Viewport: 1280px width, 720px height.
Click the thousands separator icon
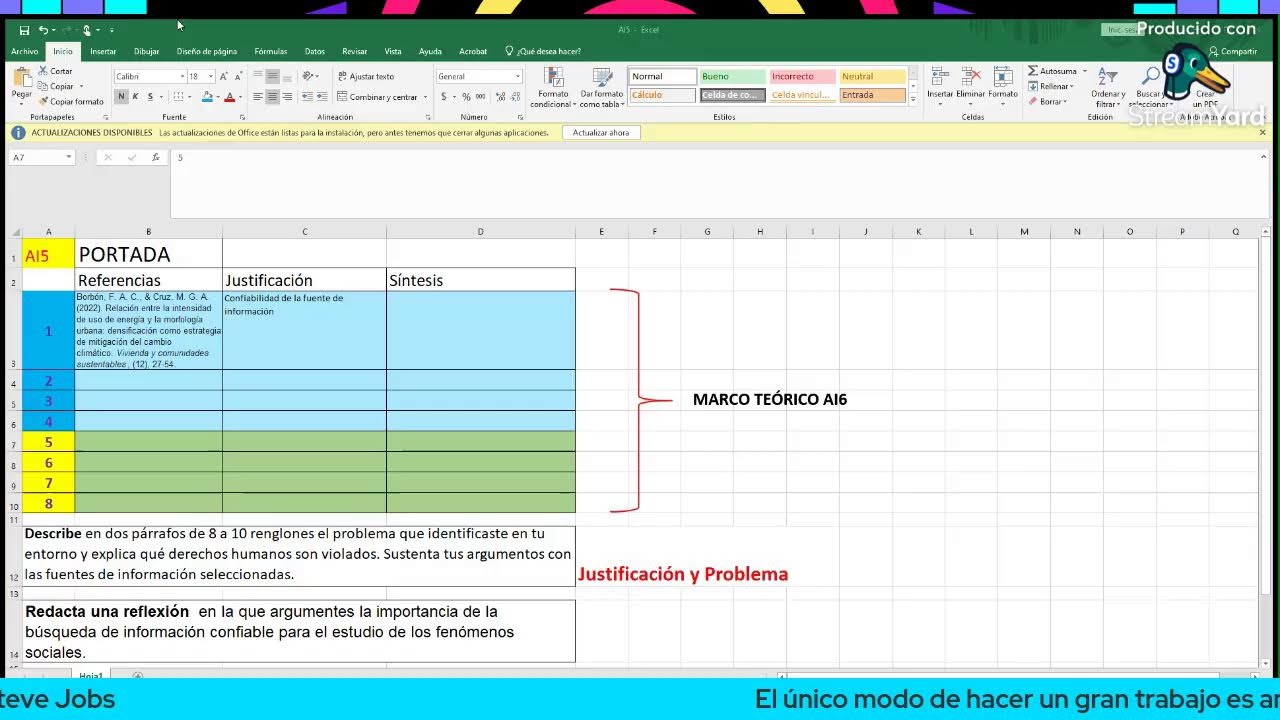click(480, 97)
